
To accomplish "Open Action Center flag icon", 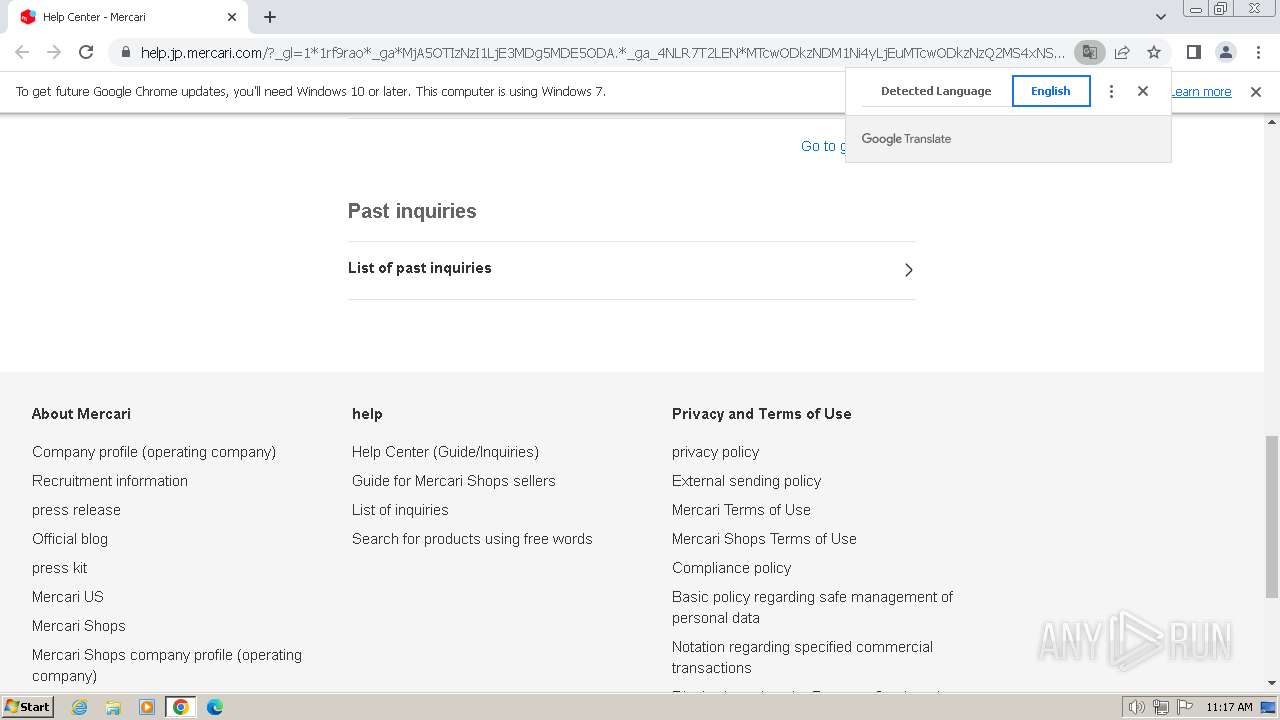I will [1185, 707].
